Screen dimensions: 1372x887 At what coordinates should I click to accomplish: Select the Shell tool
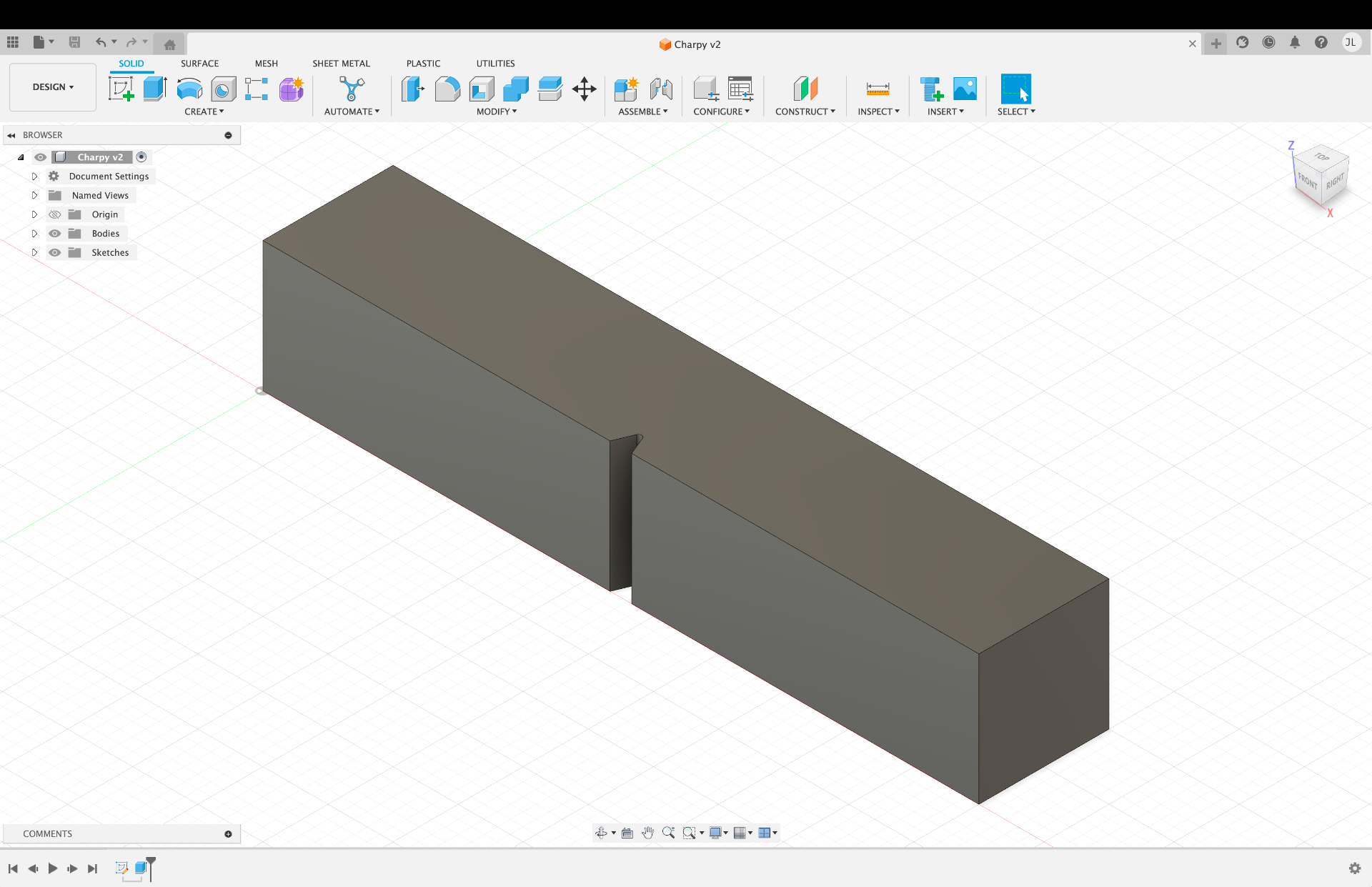(482, 89)
